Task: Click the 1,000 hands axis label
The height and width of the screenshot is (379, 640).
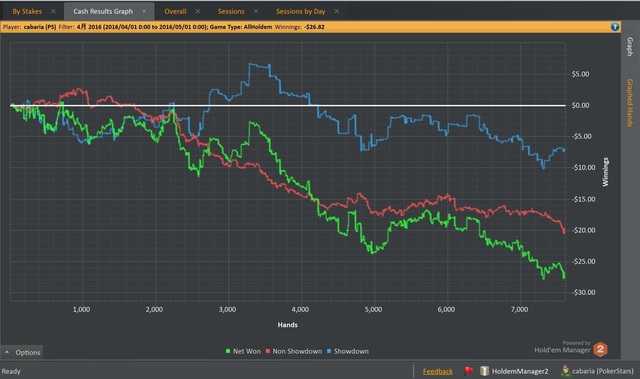Action: pos(82,310)
